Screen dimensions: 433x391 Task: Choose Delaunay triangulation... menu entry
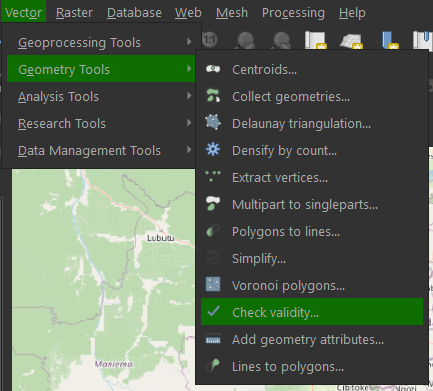click(x=312, y=124)
